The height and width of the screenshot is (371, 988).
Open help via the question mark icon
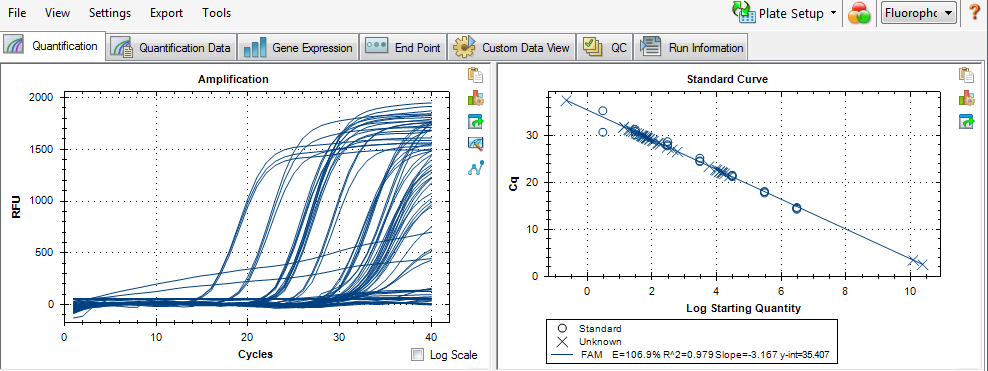[974, 13]
